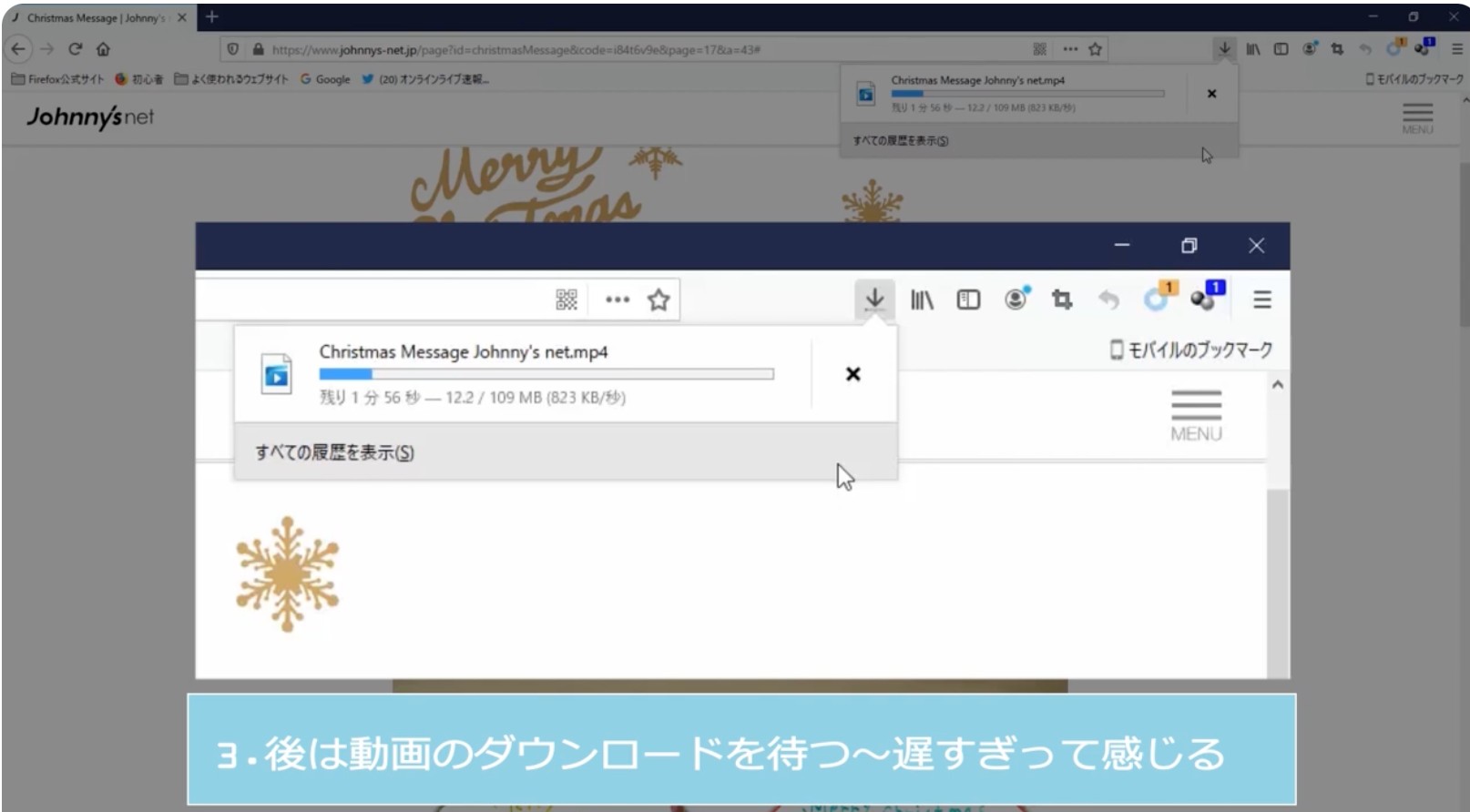This screenshot has height=812, width=1470.
Task: Bookmark this page with address bar star
Action: click(1096, 49)
